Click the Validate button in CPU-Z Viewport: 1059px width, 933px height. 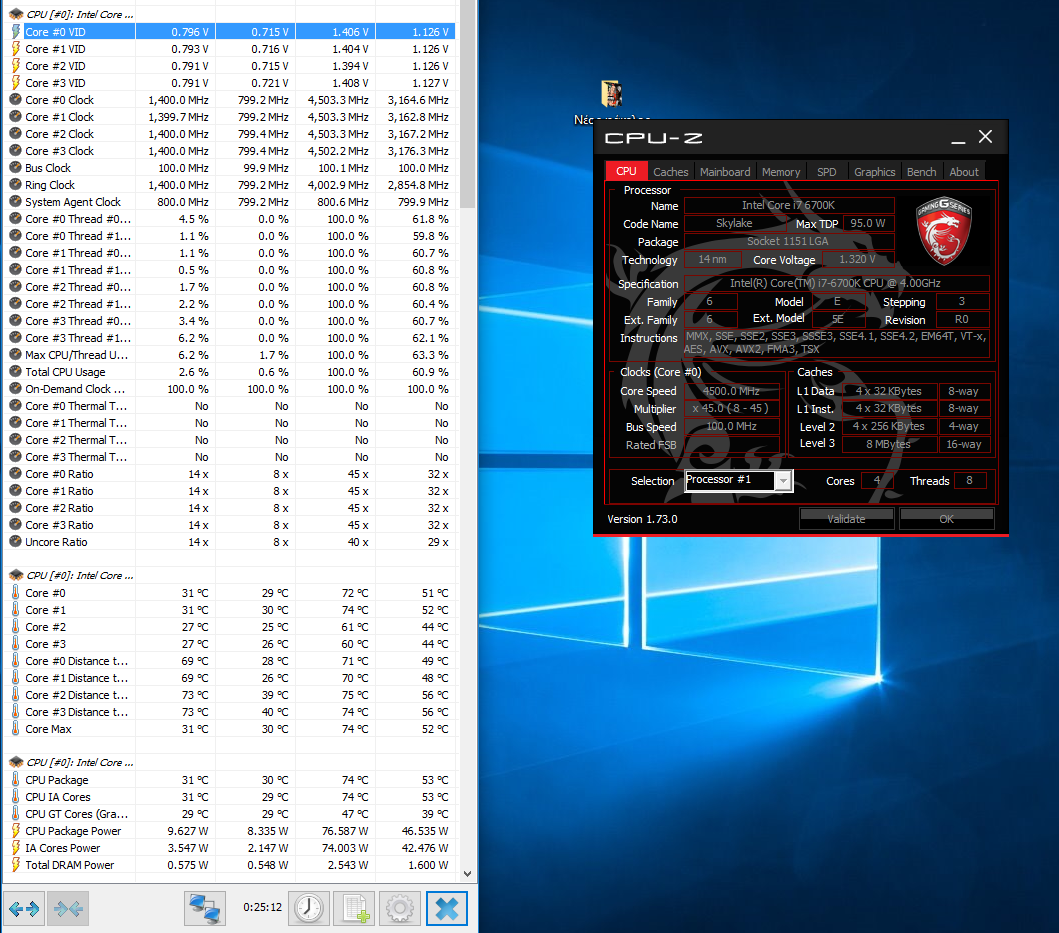pyautogui.click(x=846, y=519)
